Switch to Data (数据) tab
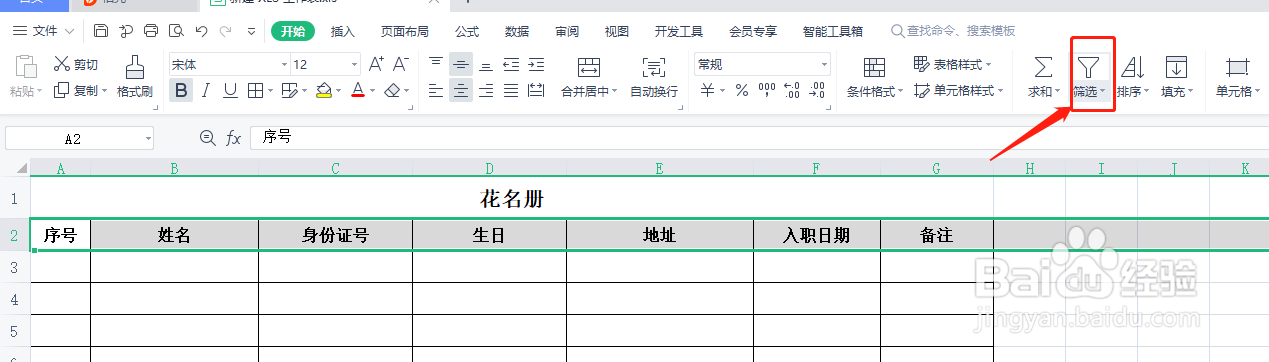Screen dimensions: 1269x362 point(517,31)
